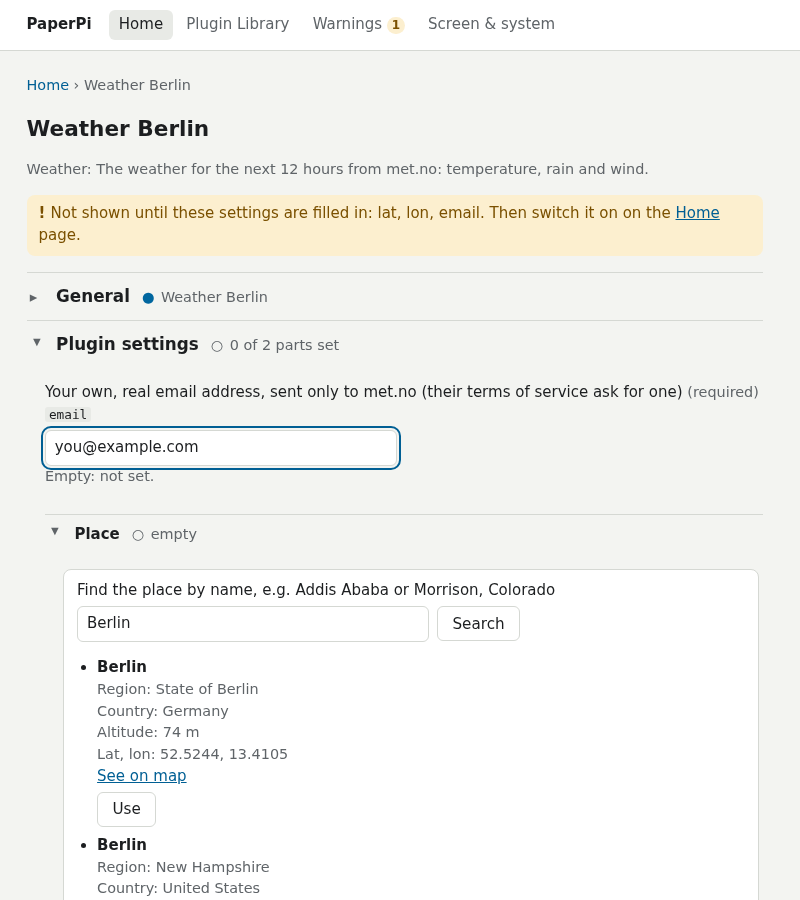
Task: Collapse the Plugin settings section triangle
Action: point(37,343)
